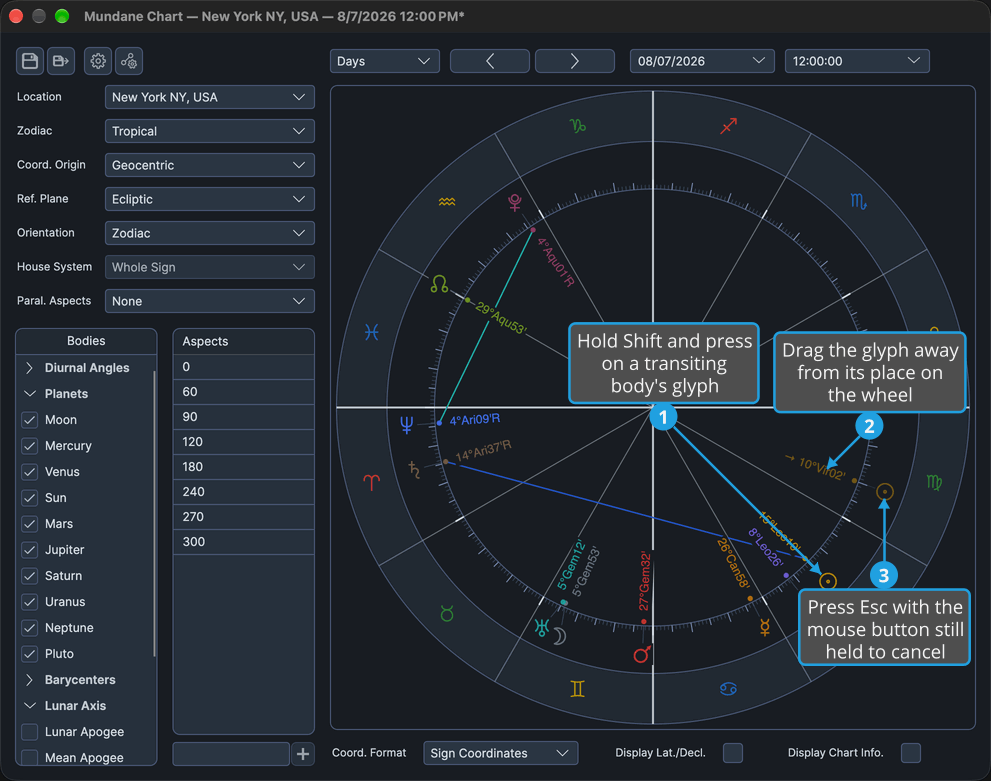Click the Mercury glyph on the wheel
Screen dimensions: 991x781
[765, 627]
